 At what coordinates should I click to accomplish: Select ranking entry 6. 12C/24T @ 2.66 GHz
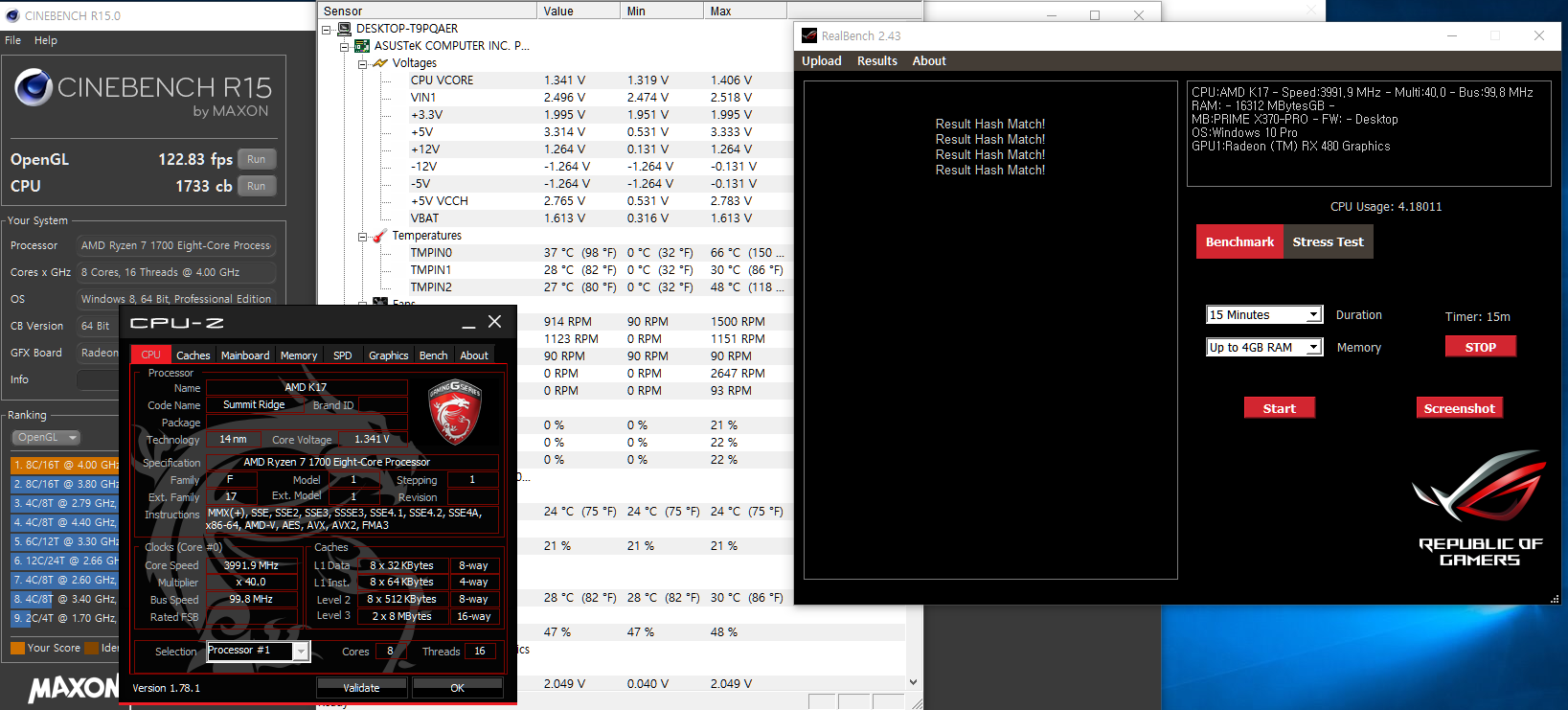pos(64,561)
